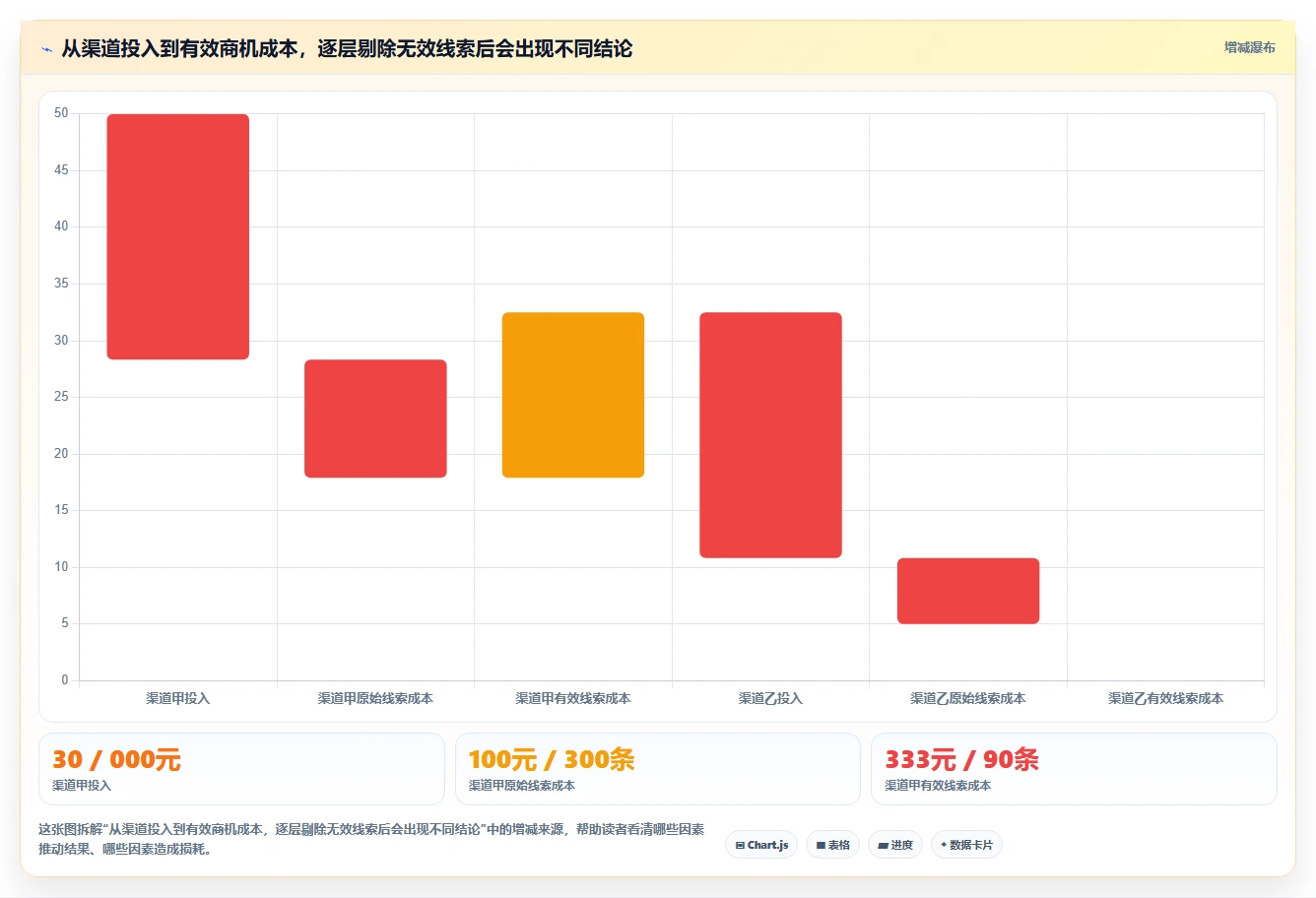The height and width of the screenshot is (898, 1316).
Task: Click the lightning icon beside the chart title
Action: pos(46,49)
